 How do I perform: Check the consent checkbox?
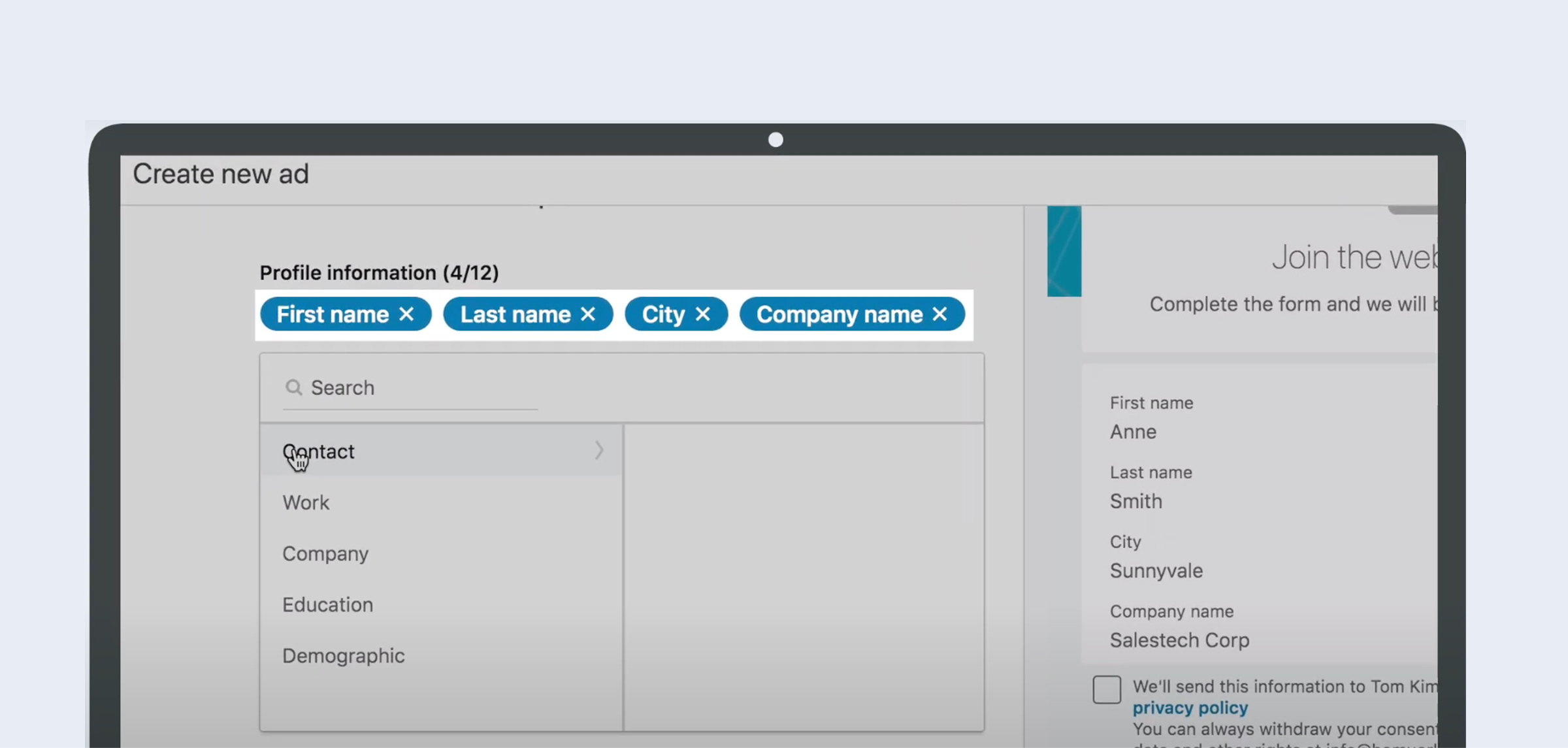click(1107, 689)
